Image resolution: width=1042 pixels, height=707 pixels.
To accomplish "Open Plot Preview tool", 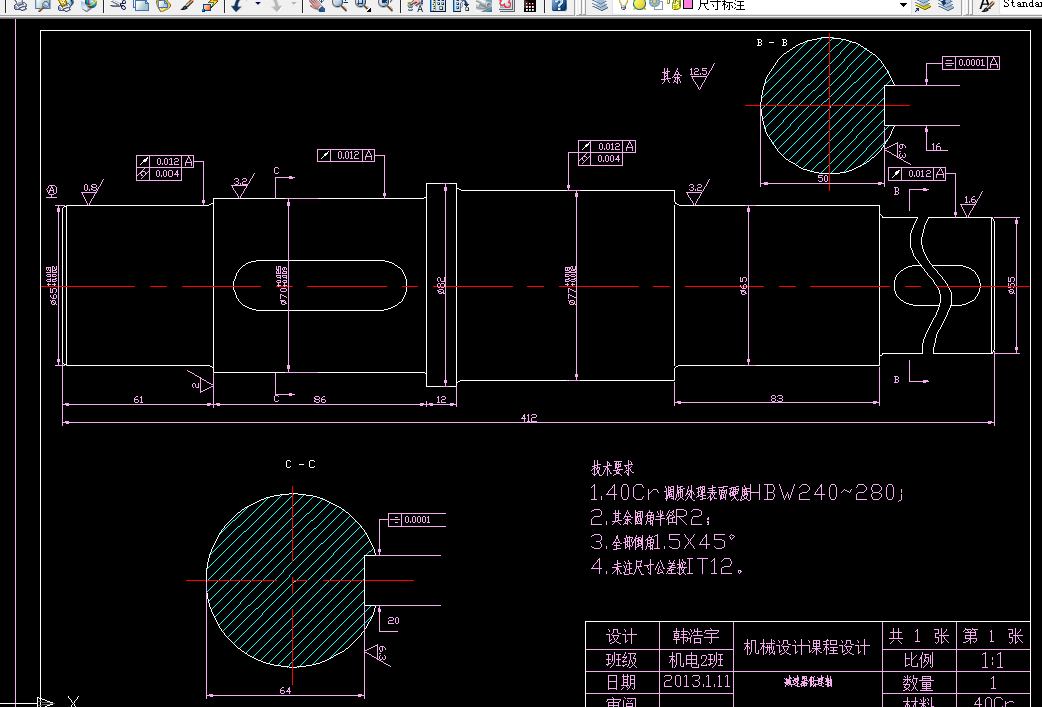I will click(43, 5).
